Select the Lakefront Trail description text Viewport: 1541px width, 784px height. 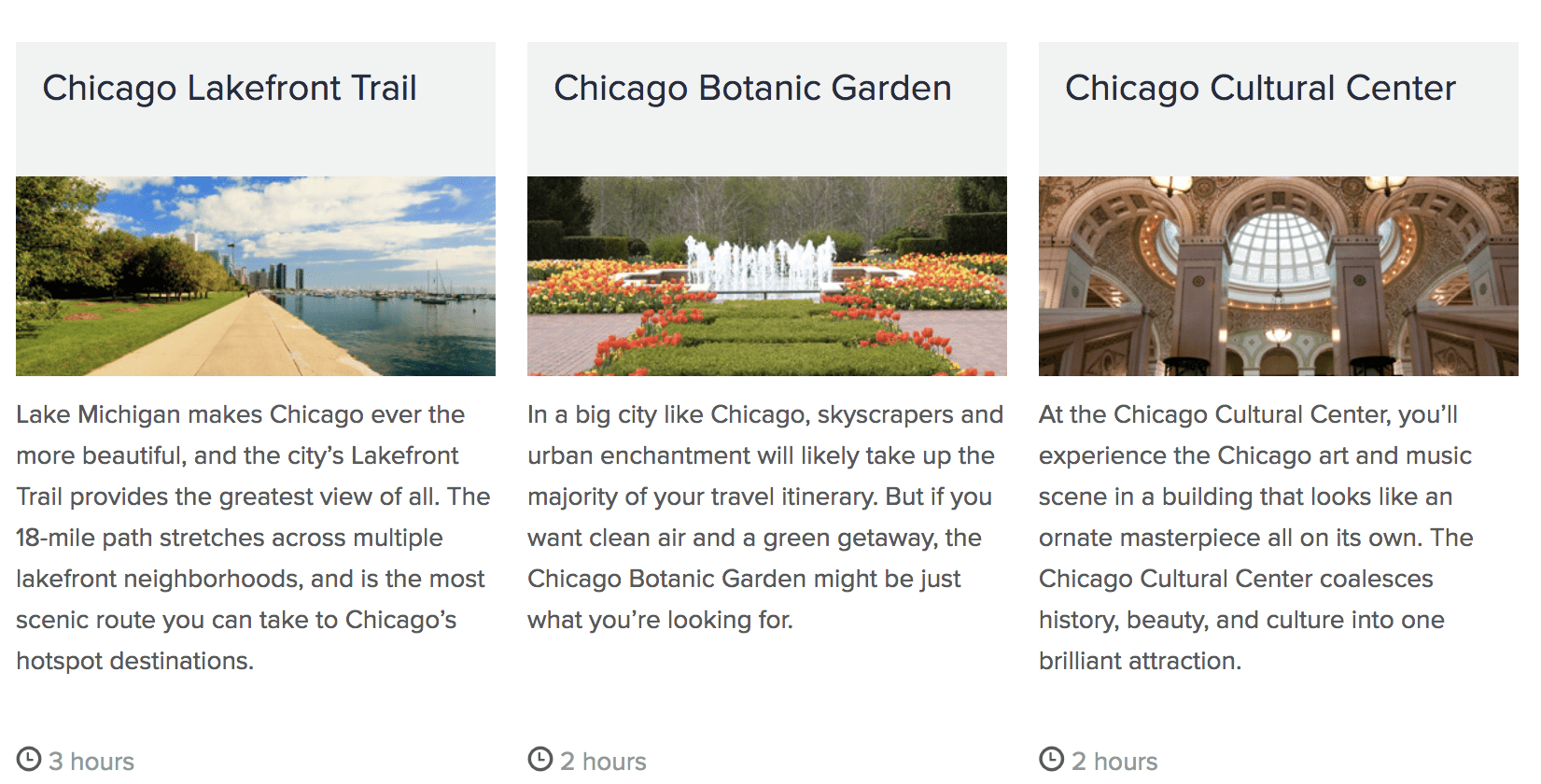253,538
